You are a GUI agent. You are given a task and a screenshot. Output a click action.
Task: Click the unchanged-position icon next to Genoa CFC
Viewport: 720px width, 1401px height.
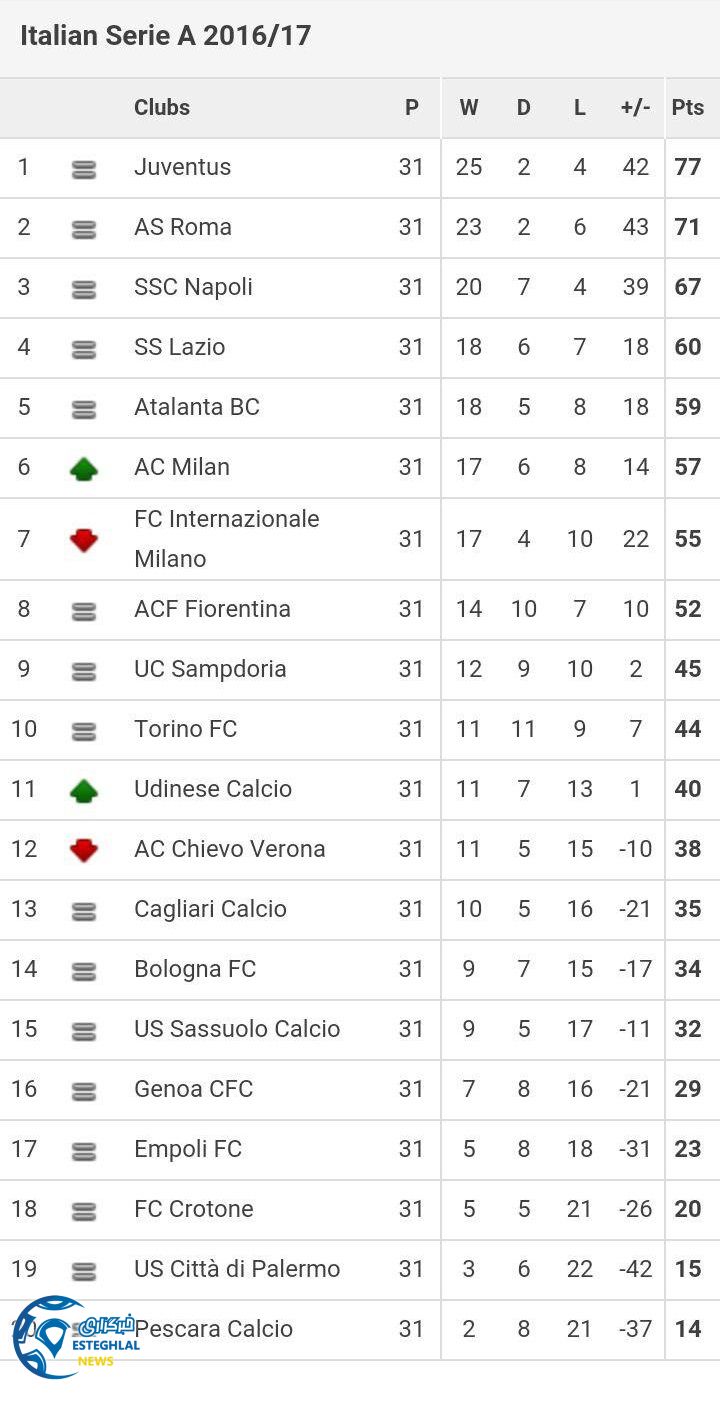coord(84,1092)
